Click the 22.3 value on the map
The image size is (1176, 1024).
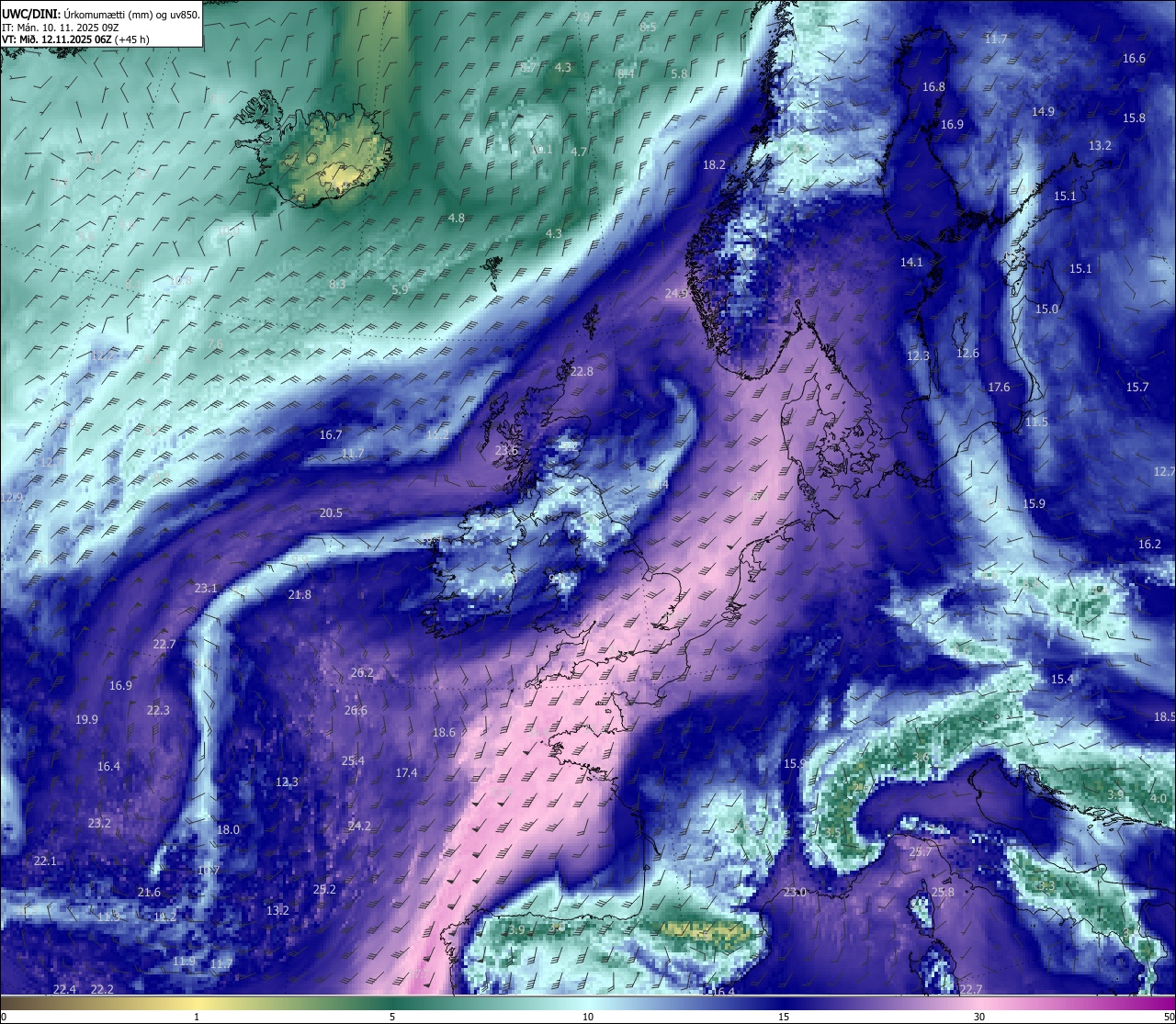pos(158,710)
